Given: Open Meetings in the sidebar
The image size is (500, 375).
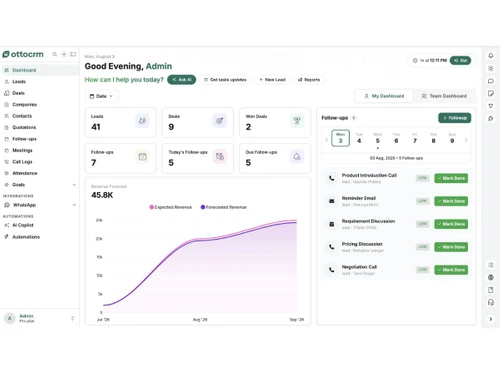Looking at the screenshot, I should click(40, 150).
